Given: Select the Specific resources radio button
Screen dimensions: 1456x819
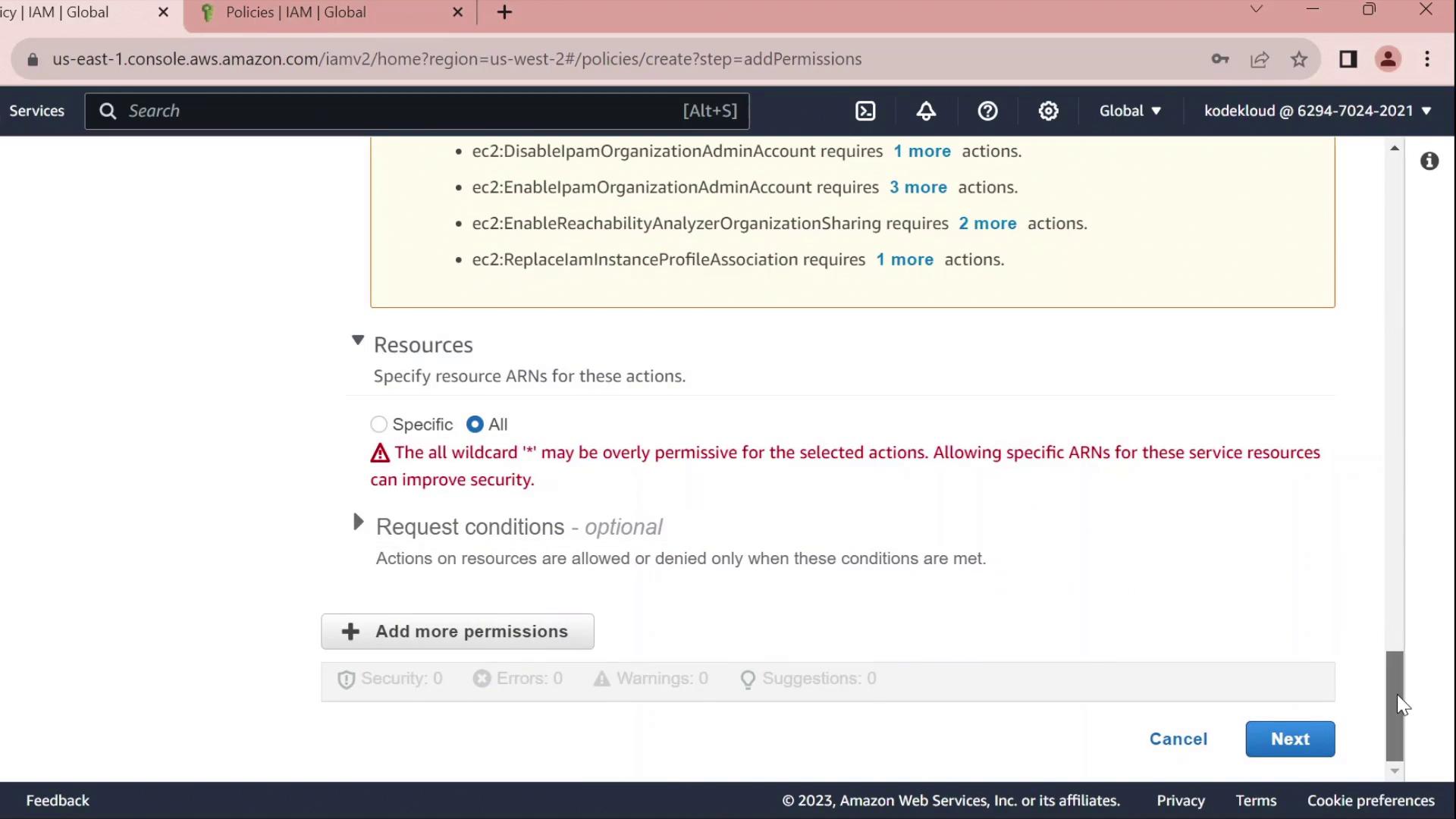Looking at the screenshot, I should click(x=378, y=425).
